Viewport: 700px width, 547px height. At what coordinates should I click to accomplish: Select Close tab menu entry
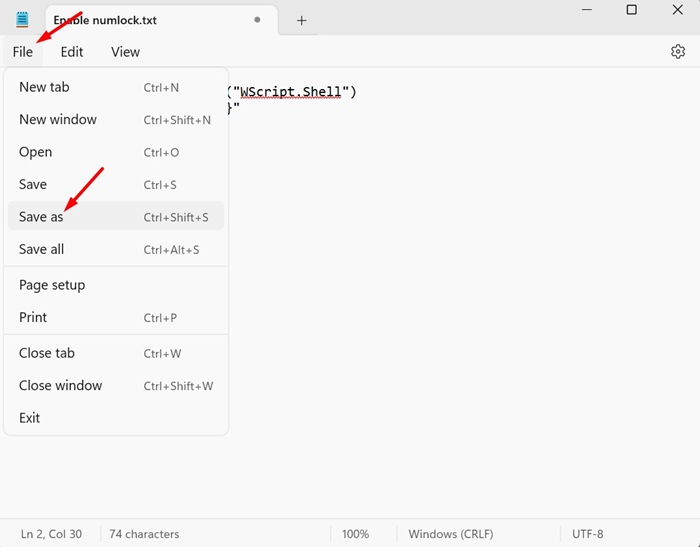point(116,353)
